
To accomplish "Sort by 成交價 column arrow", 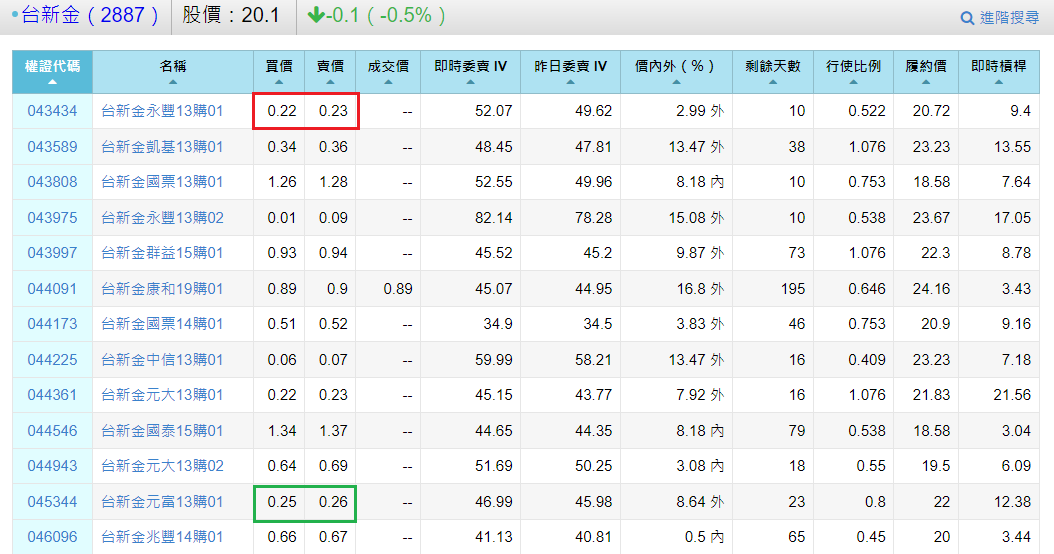I will point(388,82).
